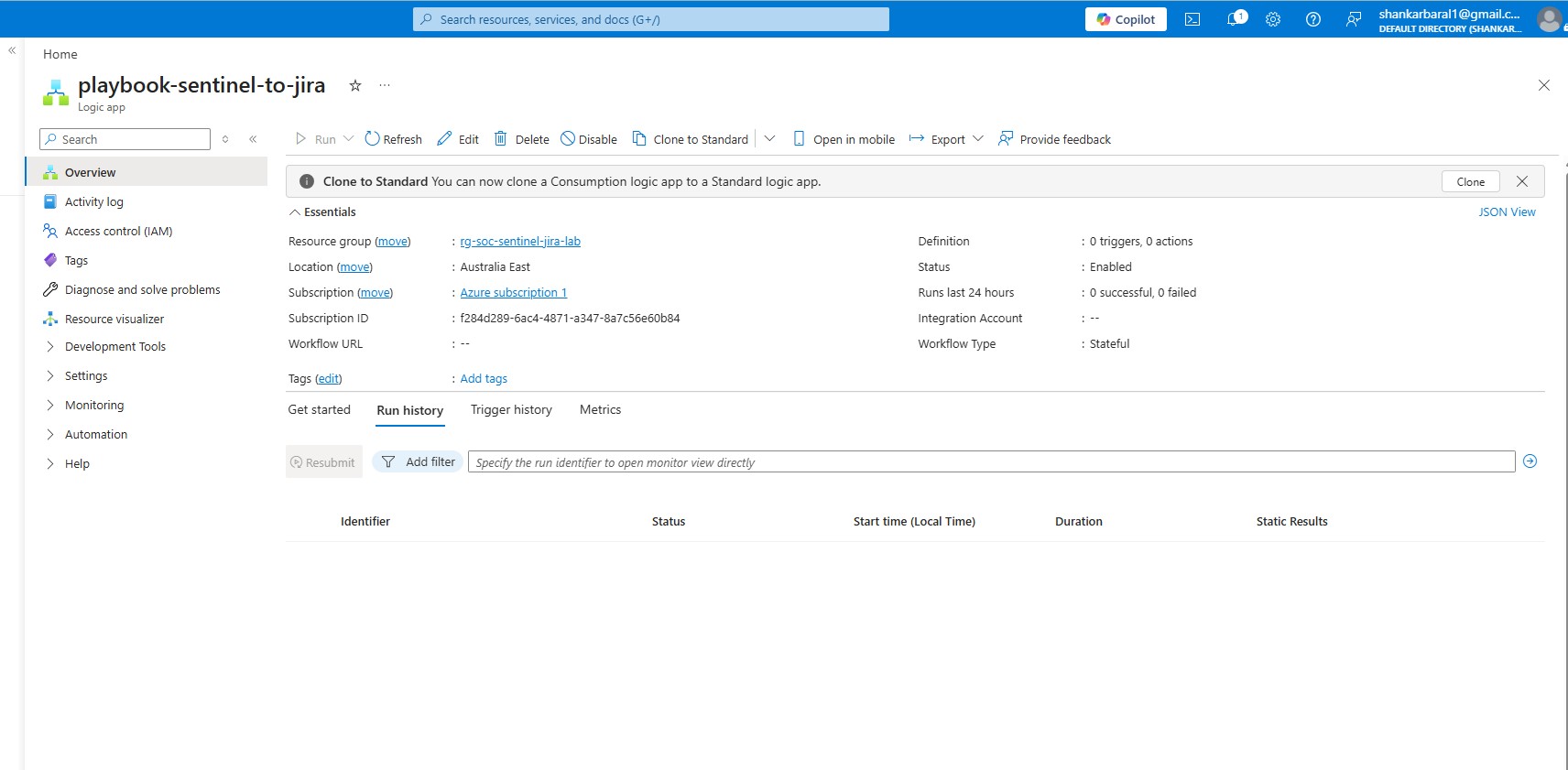Edit the logic app
Image resolution: width=1568 pixels, height=770 pixels.
click(x=458, y=139)
